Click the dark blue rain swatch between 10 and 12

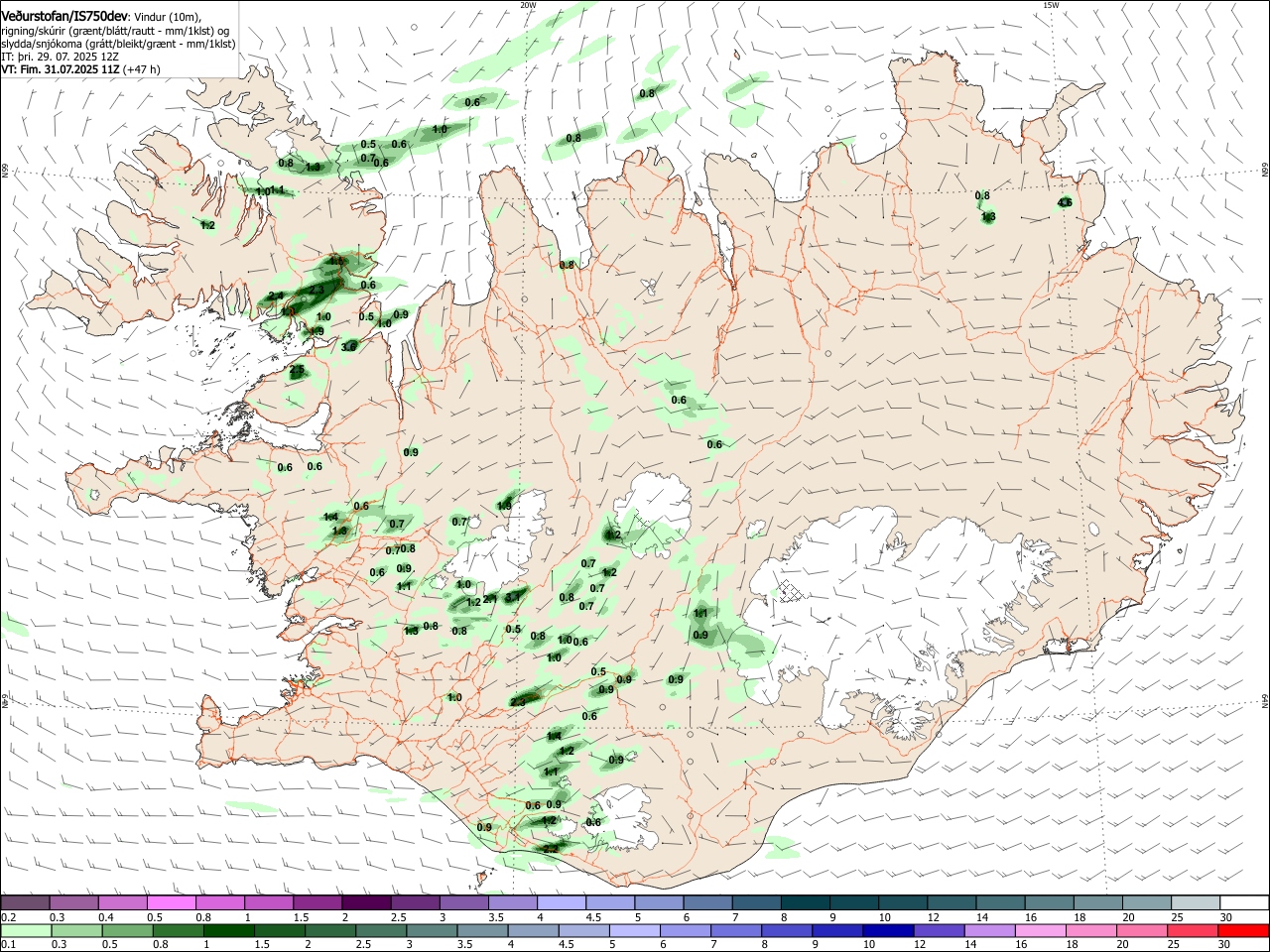[x=886, y=930]
